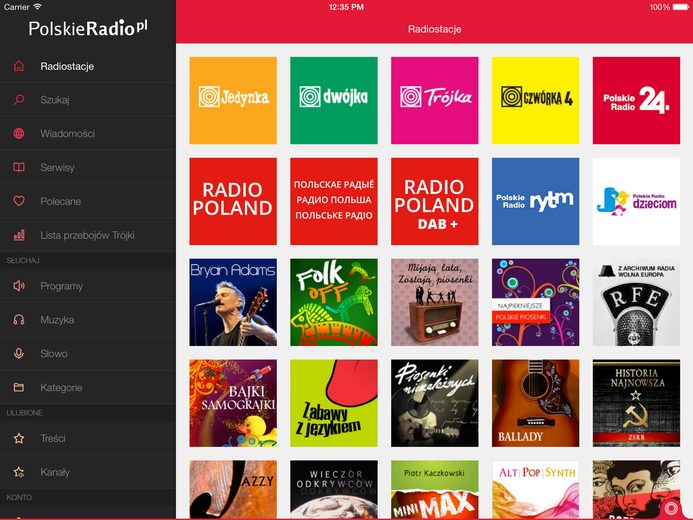Open the Alt Pop Synth channel
693x520 pixels.
click(535, 489)
